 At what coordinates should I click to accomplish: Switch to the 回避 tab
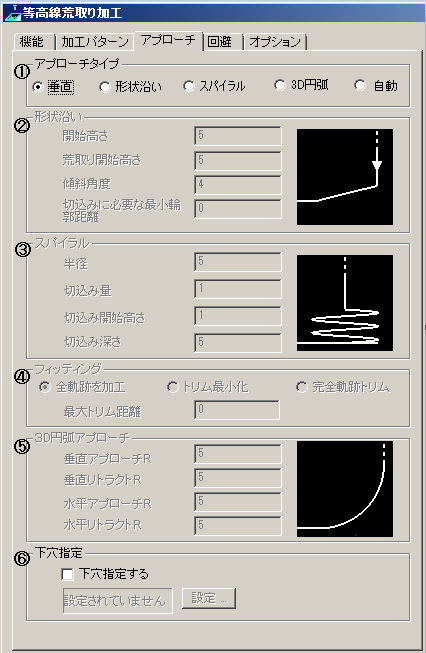222,42
